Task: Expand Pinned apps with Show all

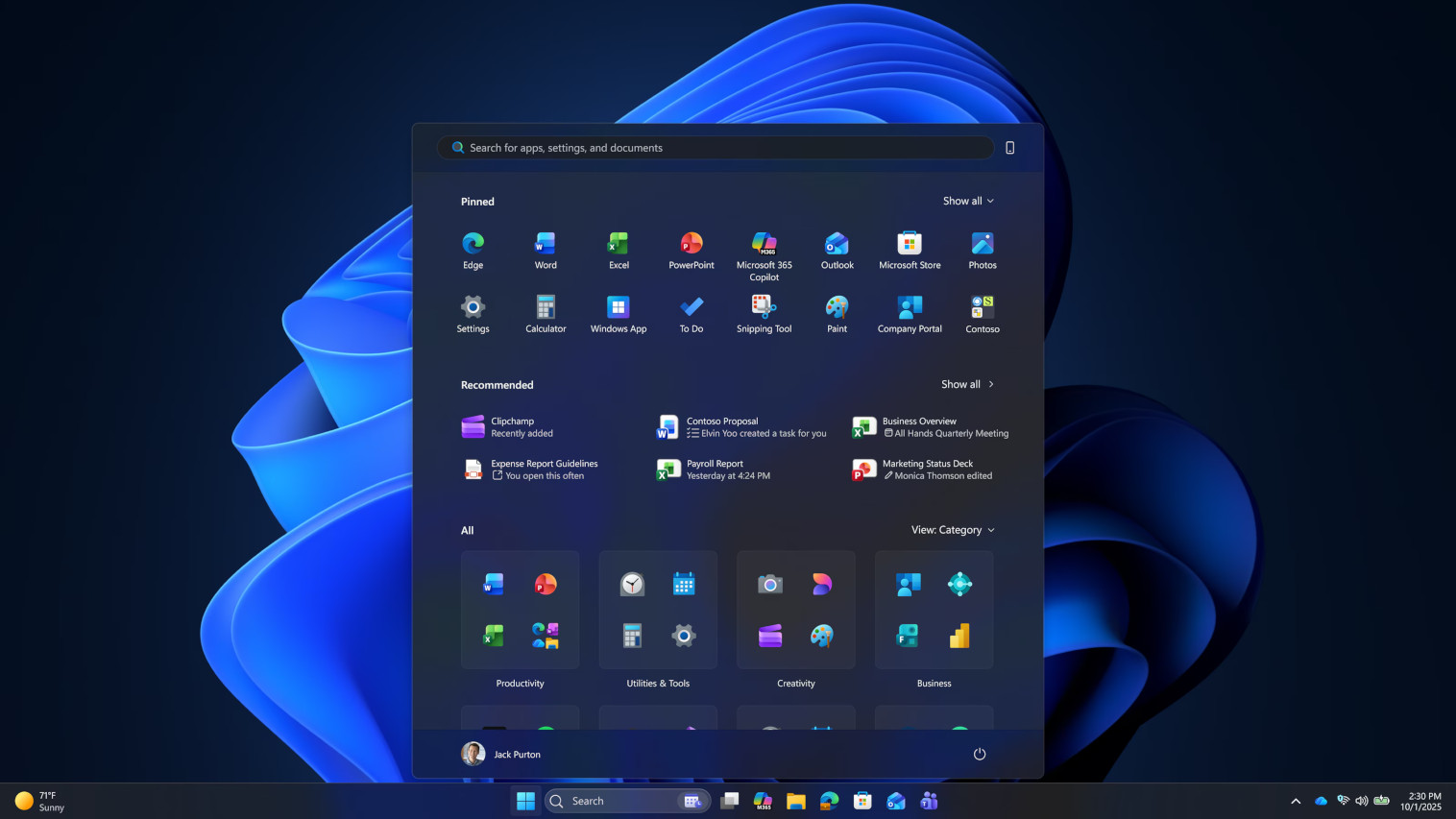Action: point(968,201)
